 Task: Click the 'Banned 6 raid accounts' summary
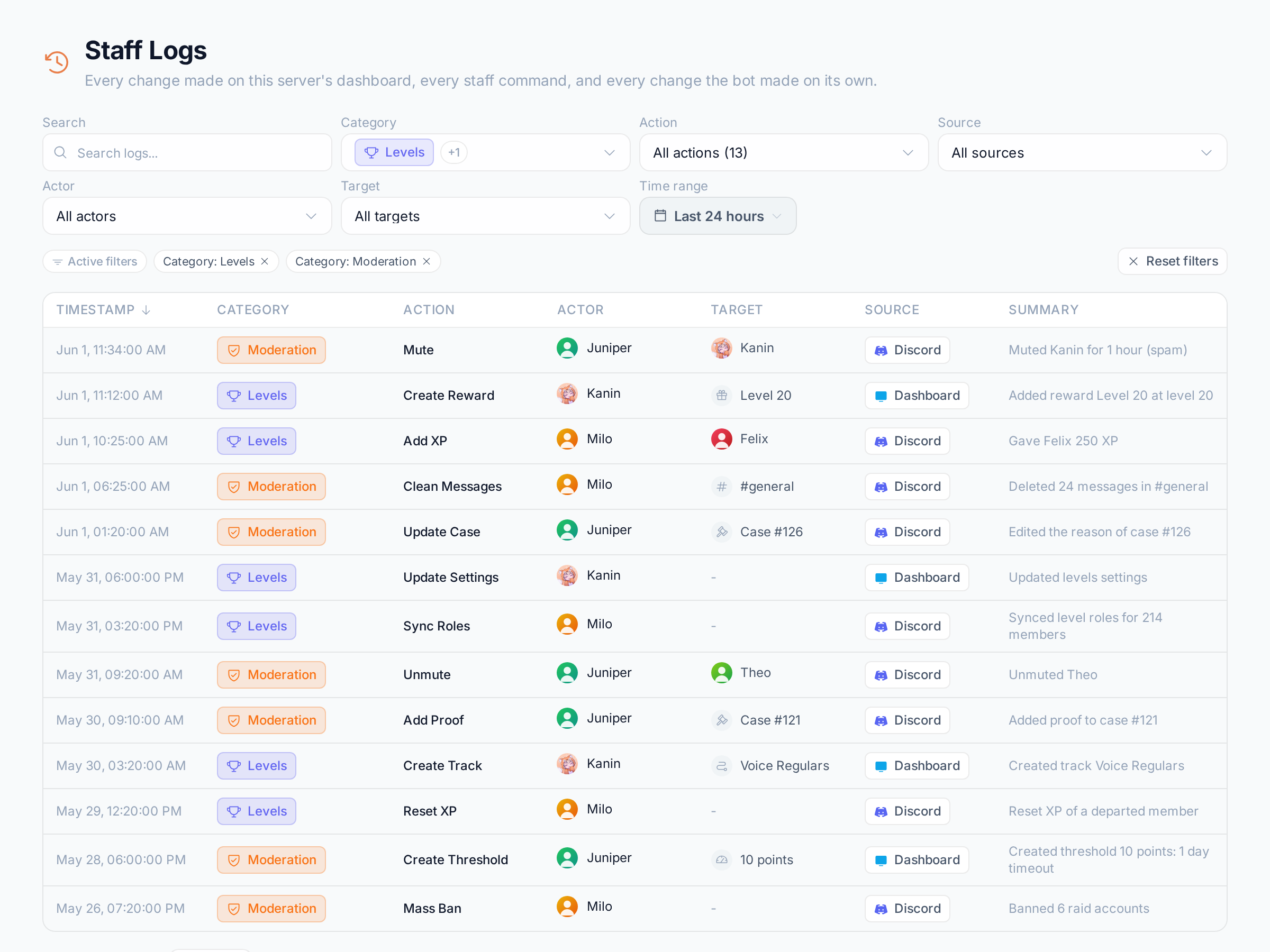pyautogui.click(x=1079, y=909)
